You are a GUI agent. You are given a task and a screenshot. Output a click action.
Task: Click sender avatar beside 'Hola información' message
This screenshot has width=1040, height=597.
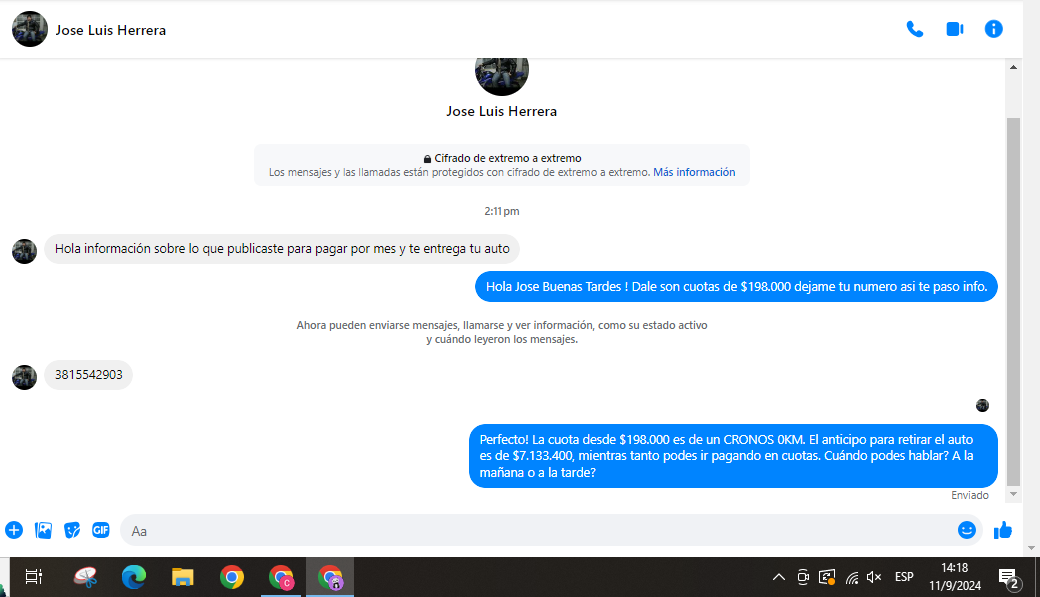(25, 251)
